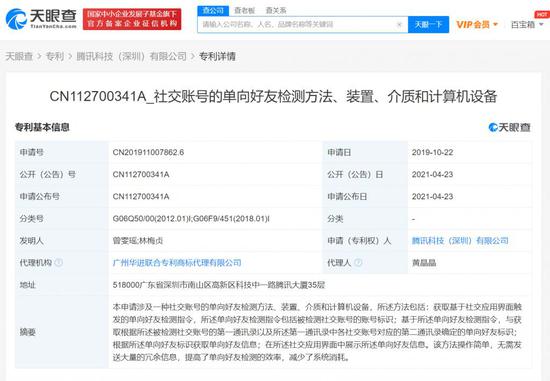Click the 分类号 label cell
This screenshot has height=381, width=550.
pyautogui.click(x=62, y=219)
